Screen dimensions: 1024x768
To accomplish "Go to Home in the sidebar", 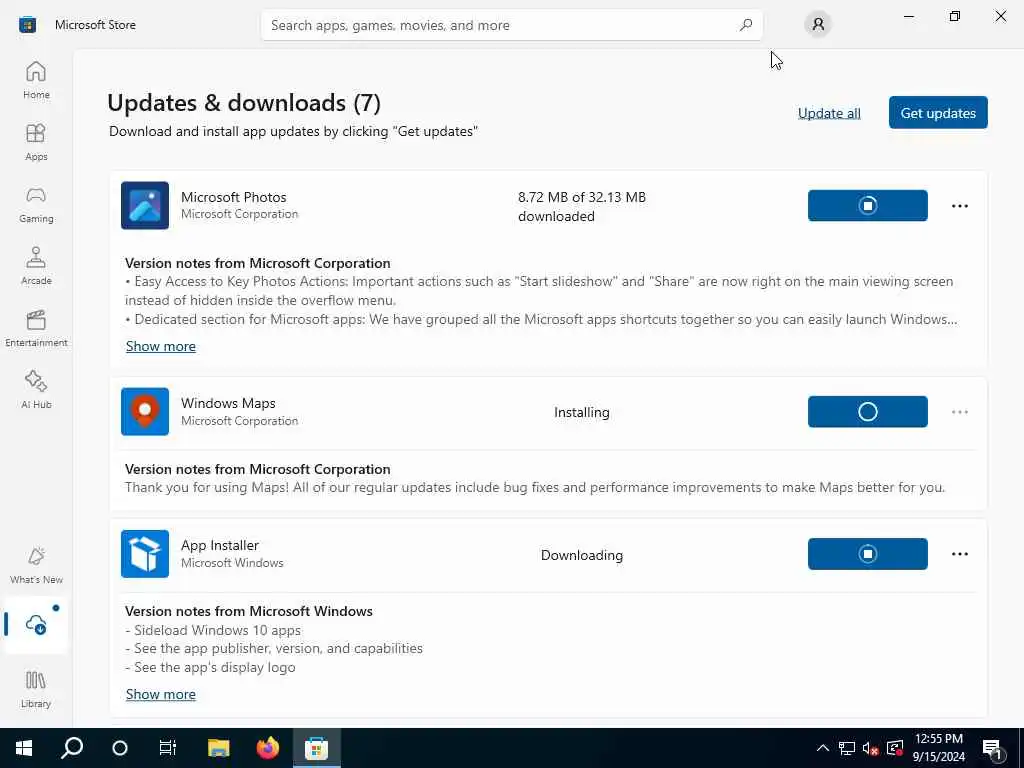I will pos(36,80).
